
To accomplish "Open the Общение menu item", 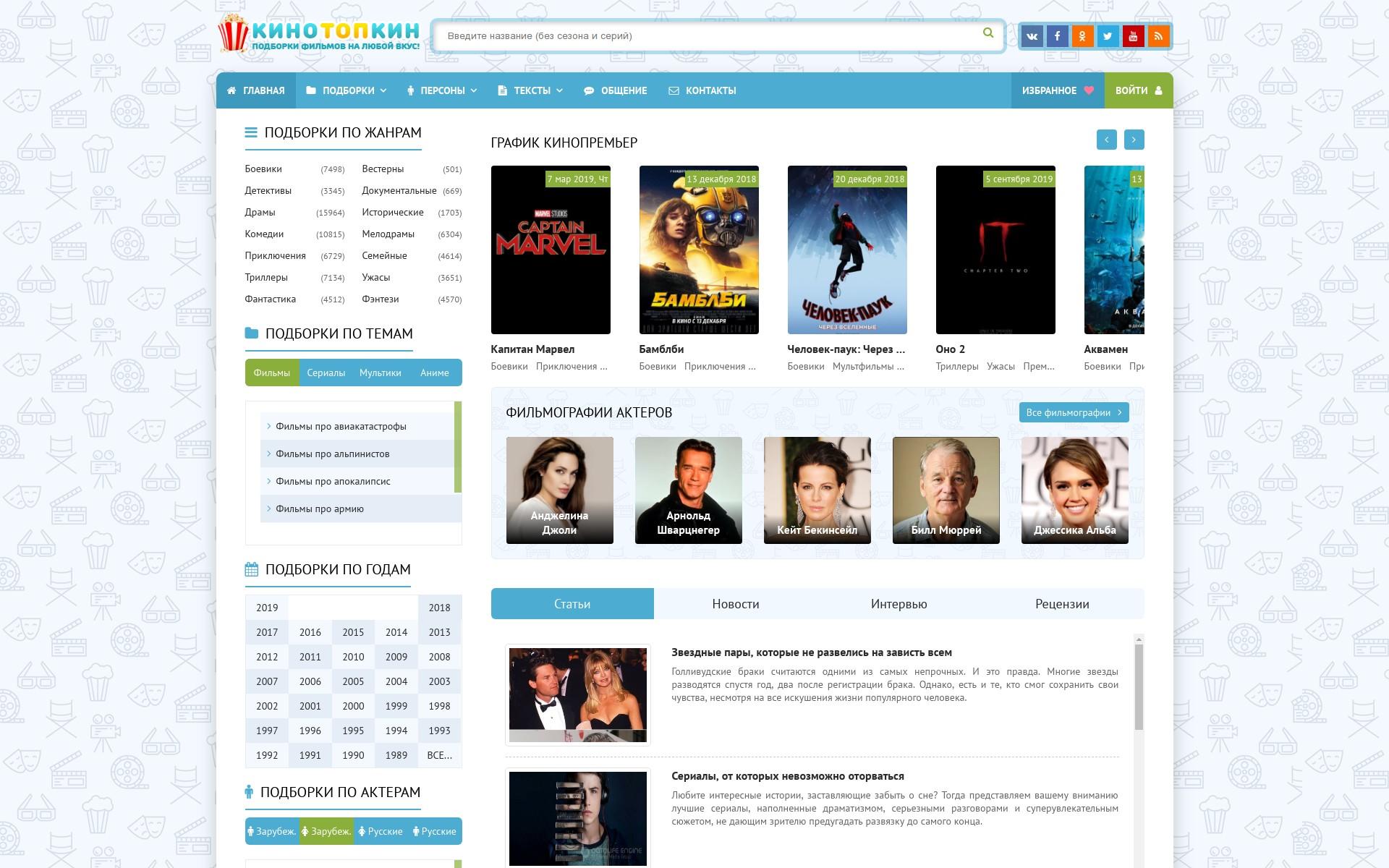I will point(616,90).
